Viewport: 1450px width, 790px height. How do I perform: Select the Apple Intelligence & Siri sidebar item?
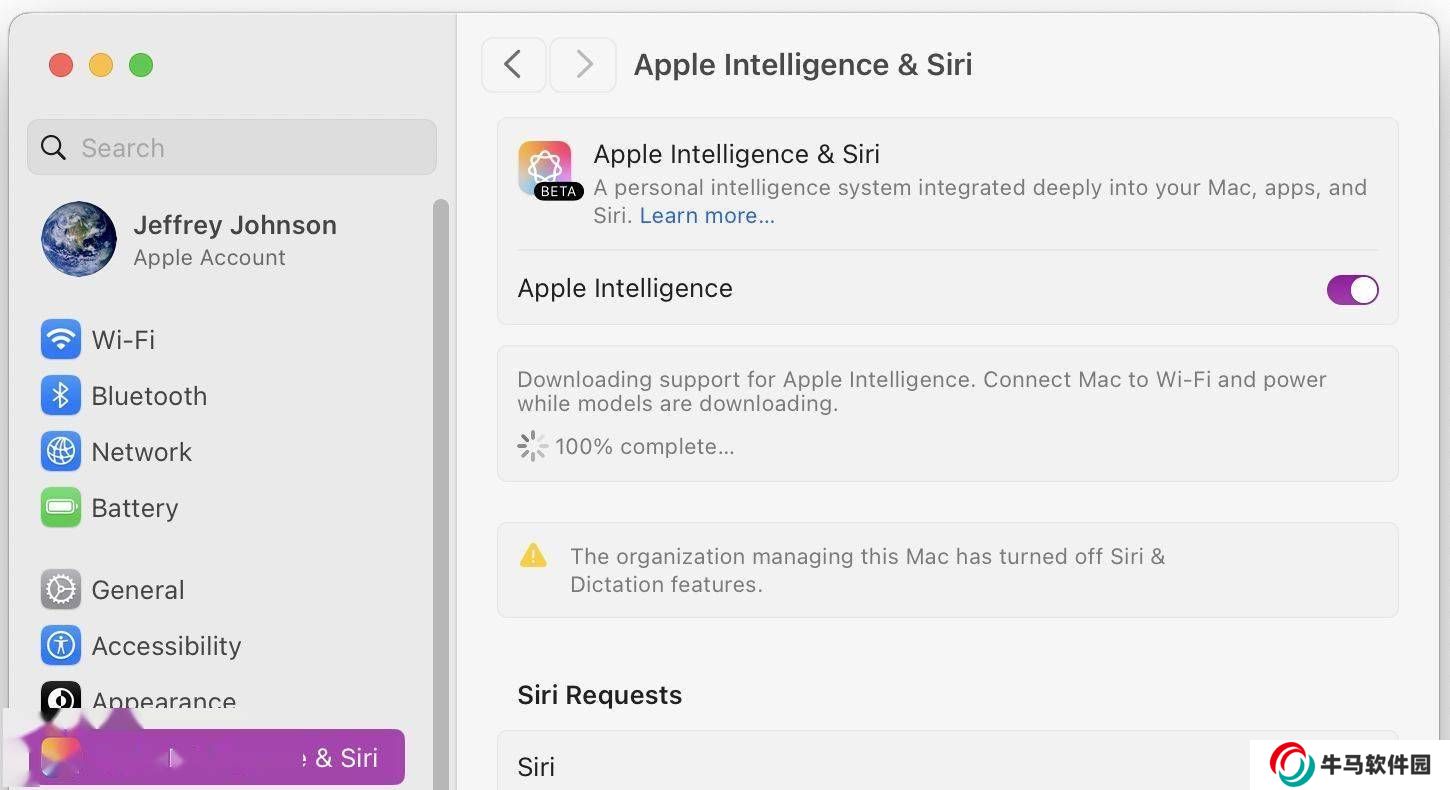pyautogui.click(x=220, y=757)
